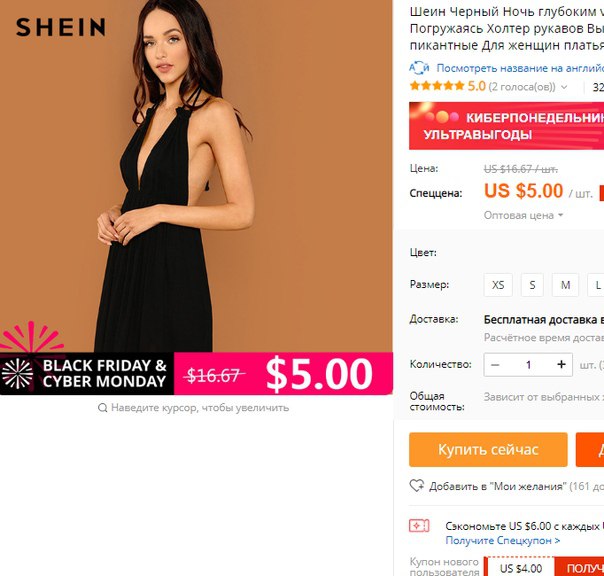Decrease quantity with minus button
604x576 pixels.
pos(495,364)
